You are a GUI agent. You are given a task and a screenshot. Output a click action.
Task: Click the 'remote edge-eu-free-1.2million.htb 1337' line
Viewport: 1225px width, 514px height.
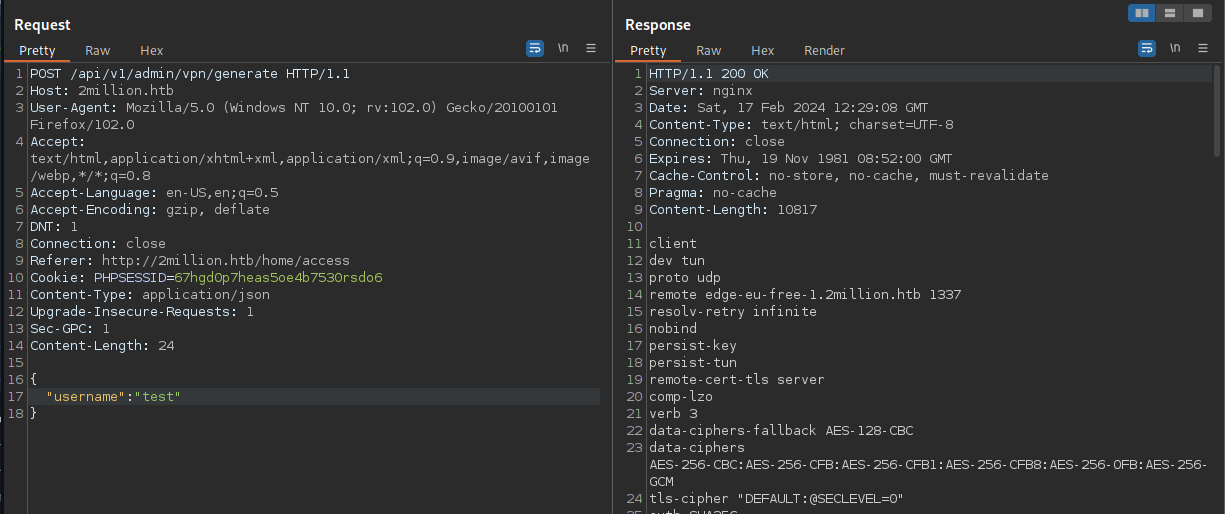pyautogui.click(x=805, y=295)
